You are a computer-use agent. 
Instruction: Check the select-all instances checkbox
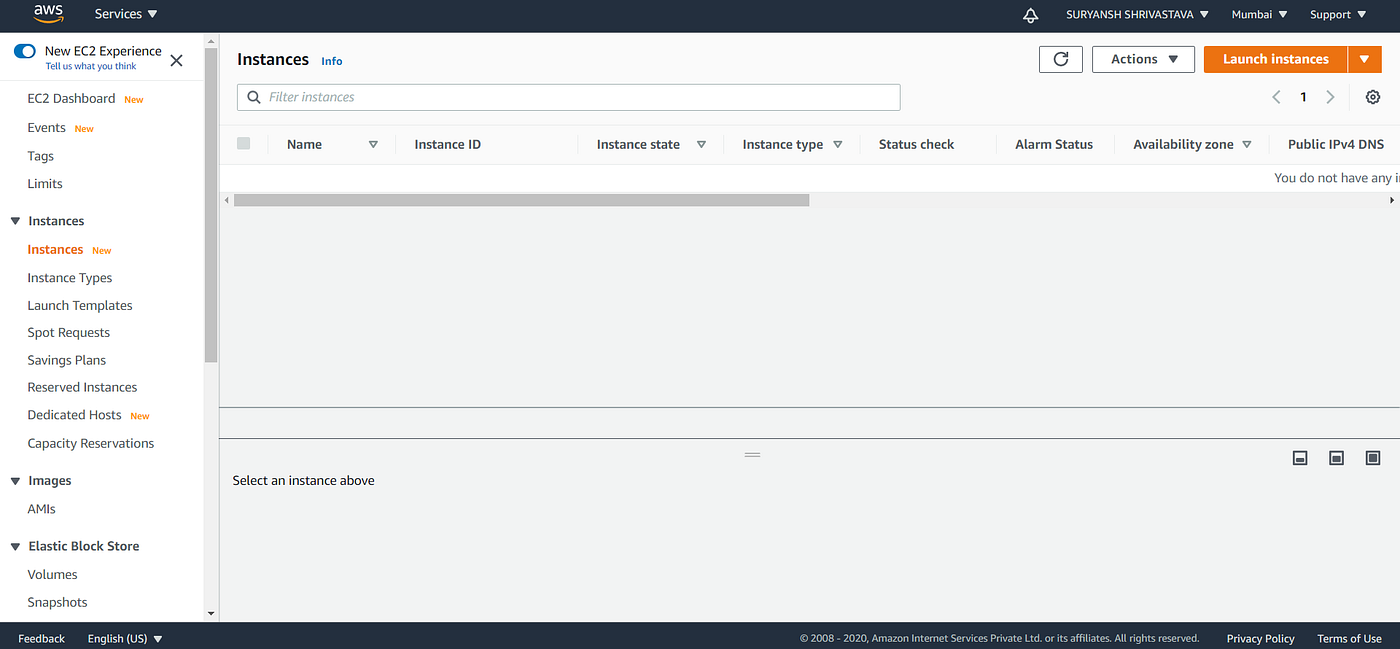[x=243, y=143]
